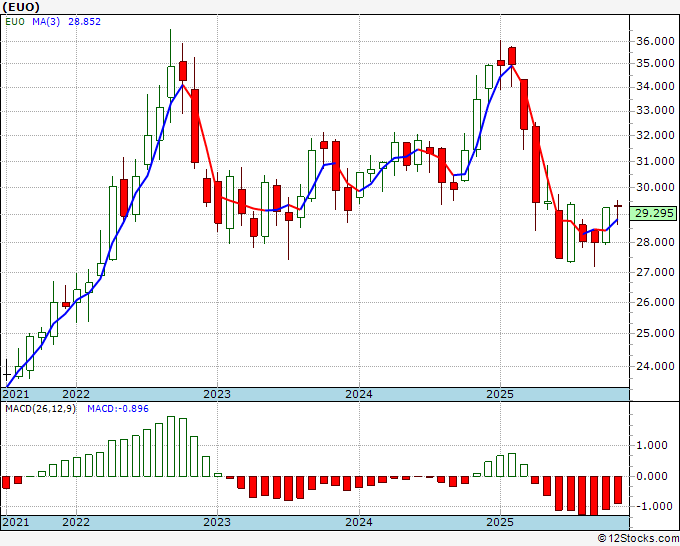
Task: Click the 31.000 price axis label
Action: point(655,161)
